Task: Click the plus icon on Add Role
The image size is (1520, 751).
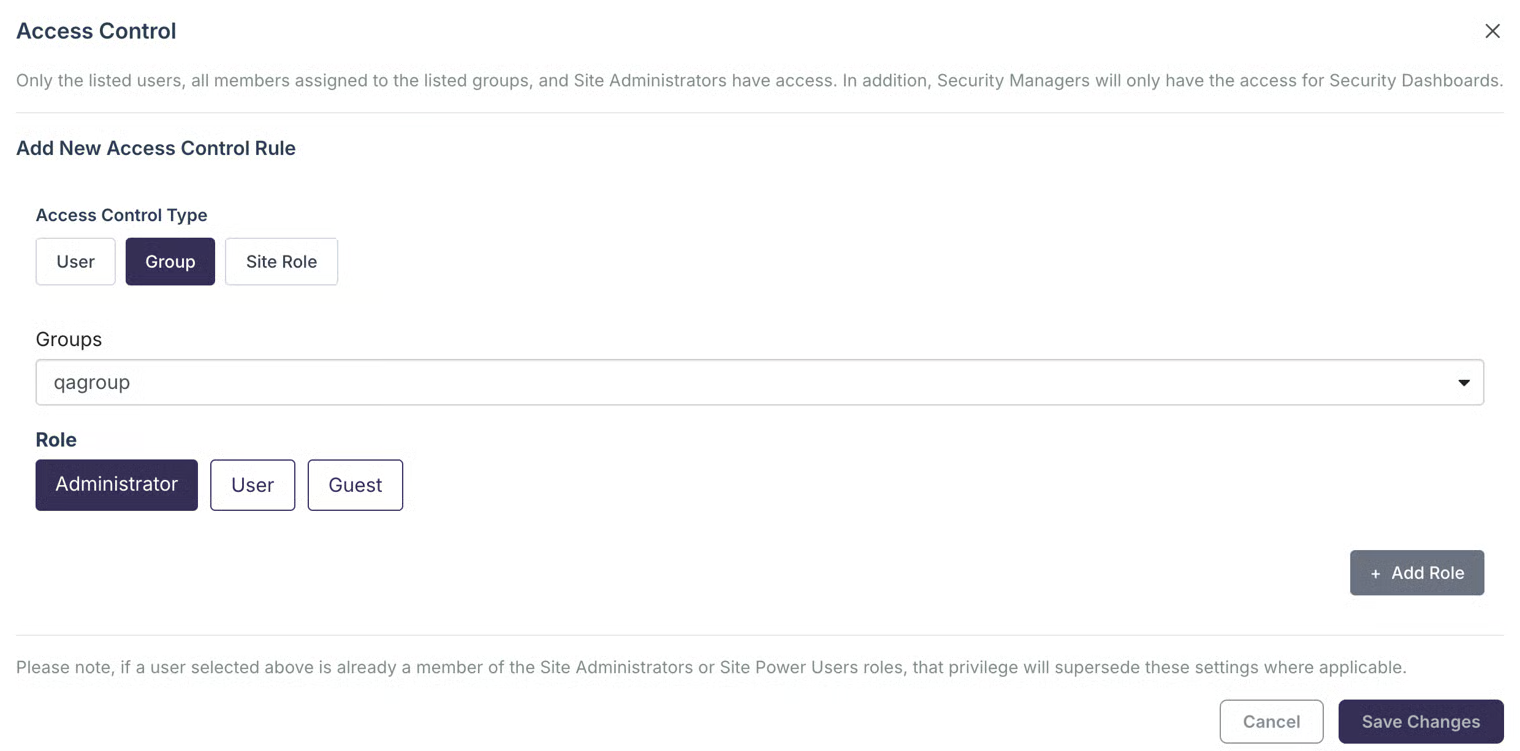Action: [1376, 573]
